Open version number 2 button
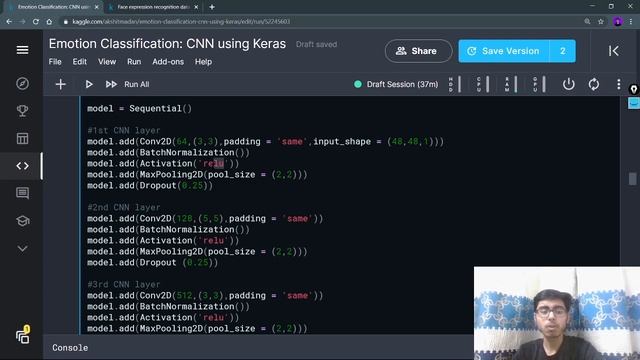640x360 pixels. click(x=563, y=51)
